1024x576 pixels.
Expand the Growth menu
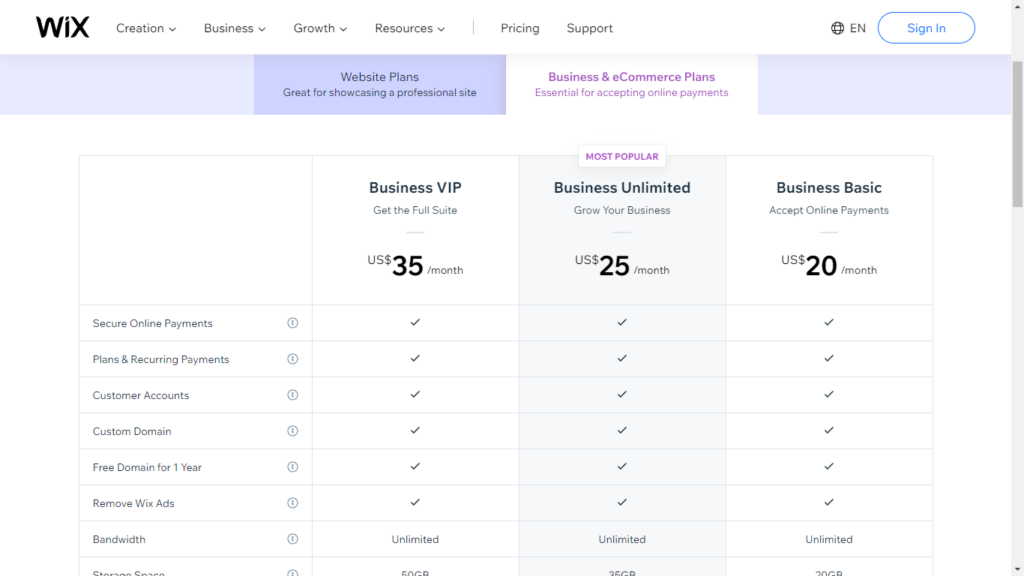[x=320, y=28]
